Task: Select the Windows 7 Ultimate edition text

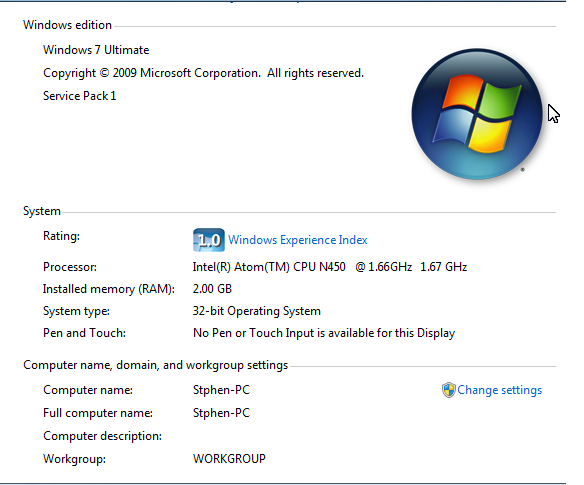Action: tap(96, 50)
